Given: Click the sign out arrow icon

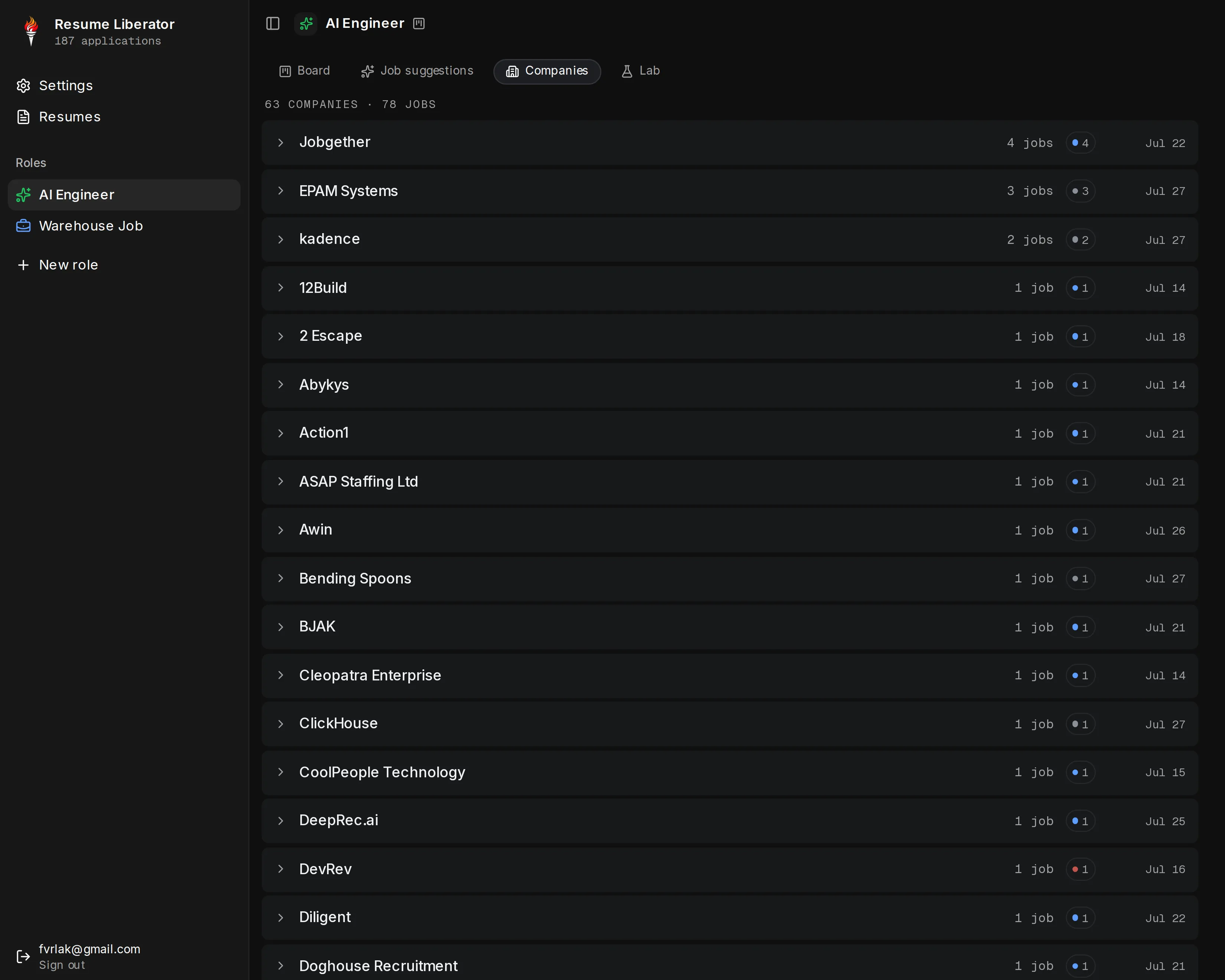Looking at the screenshot, I should click(23, 957).
